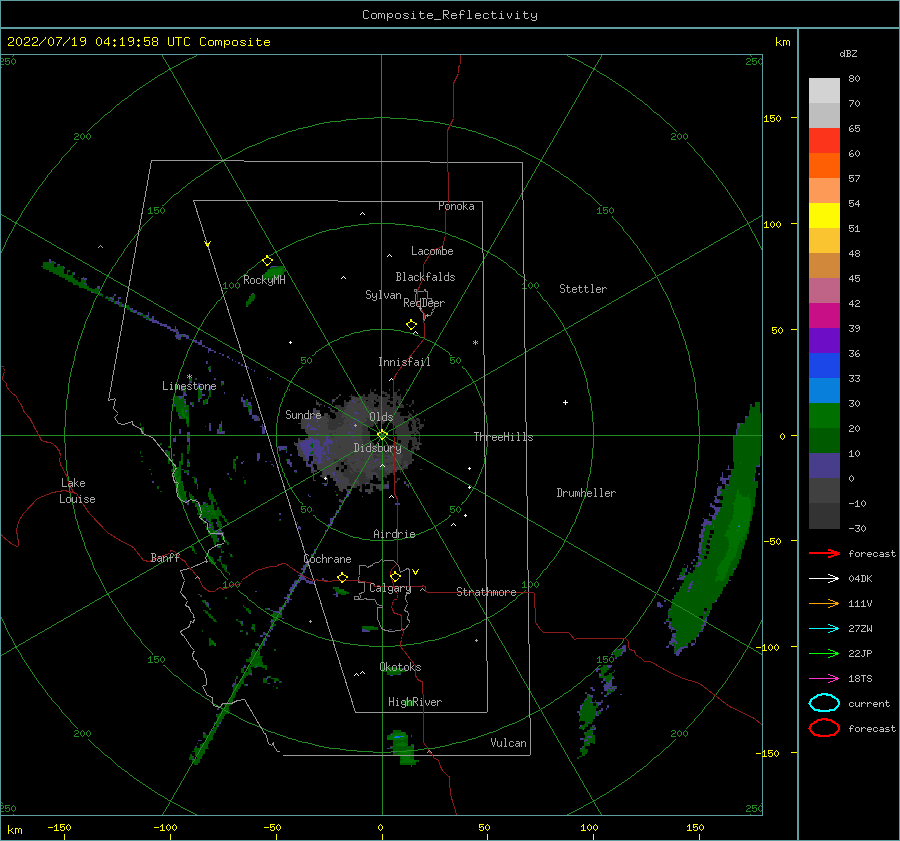Select the light gray 80-70 dBZ swatch
Image resolution: width=900 pixels, height=841 pixels.
coord(824,91)
